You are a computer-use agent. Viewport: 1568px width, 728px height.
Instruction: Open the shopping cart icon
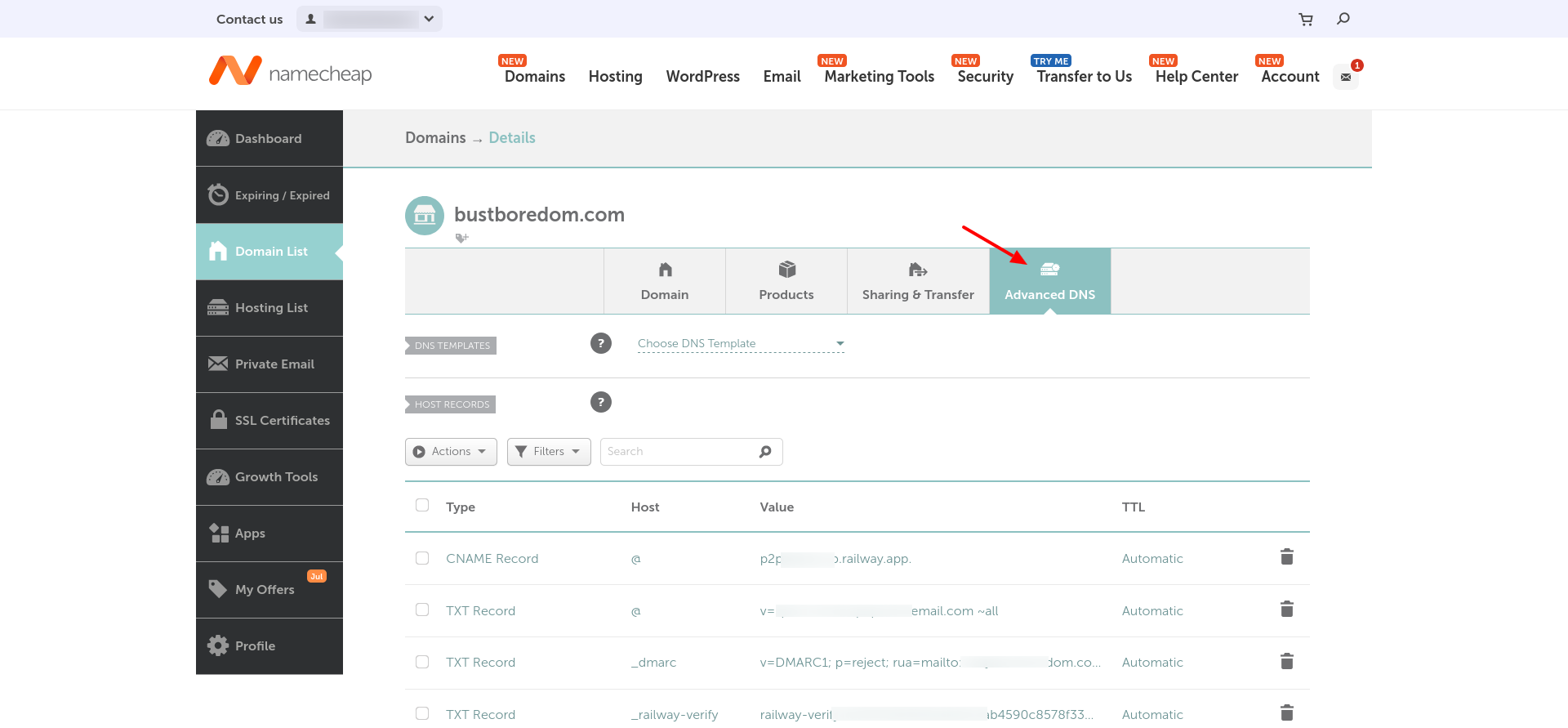[1306, 19]
